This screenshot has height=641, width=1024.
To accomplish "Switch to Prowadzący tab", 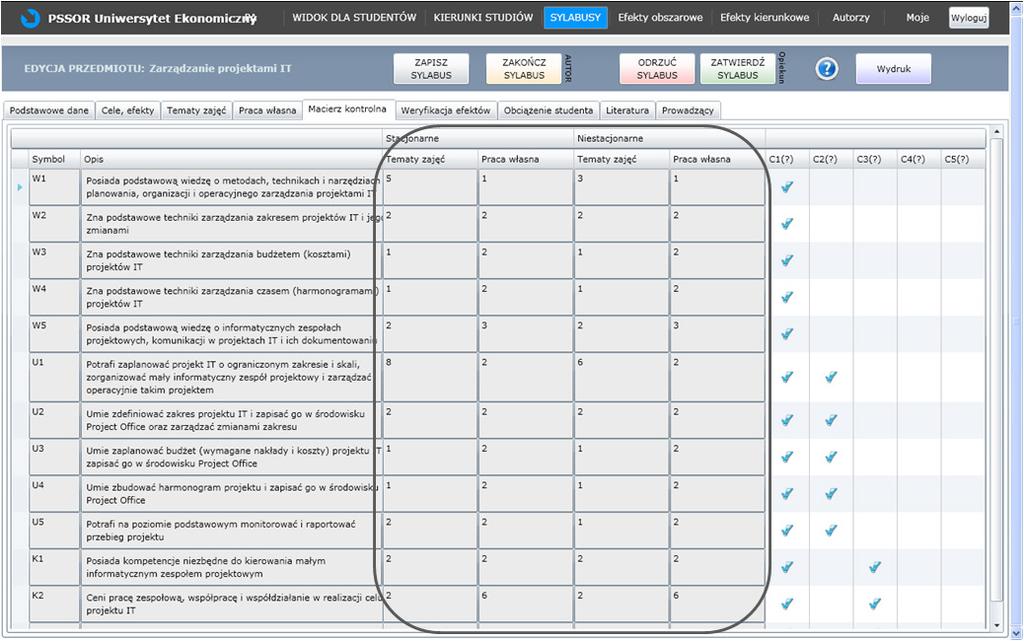I will coord(688,110).
